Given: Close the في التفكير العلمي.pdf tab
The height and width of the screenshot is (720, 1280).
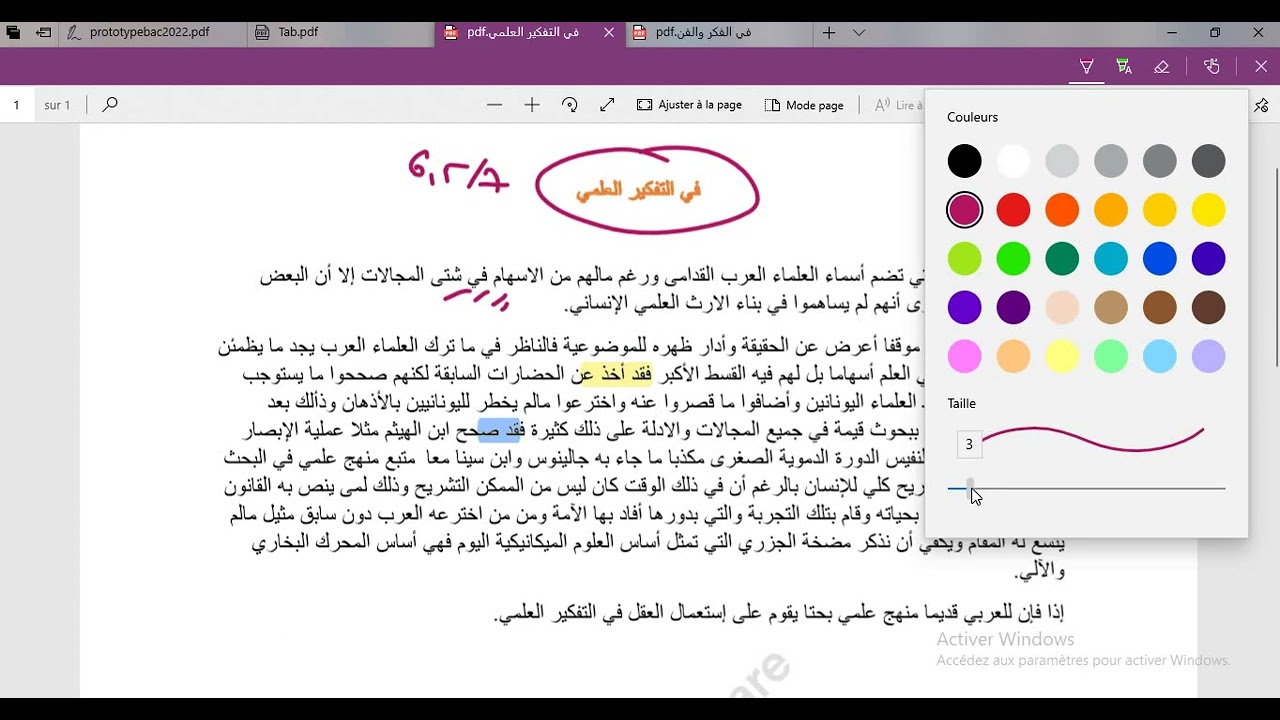Looking at the screenshot, I should coord(609,32).
